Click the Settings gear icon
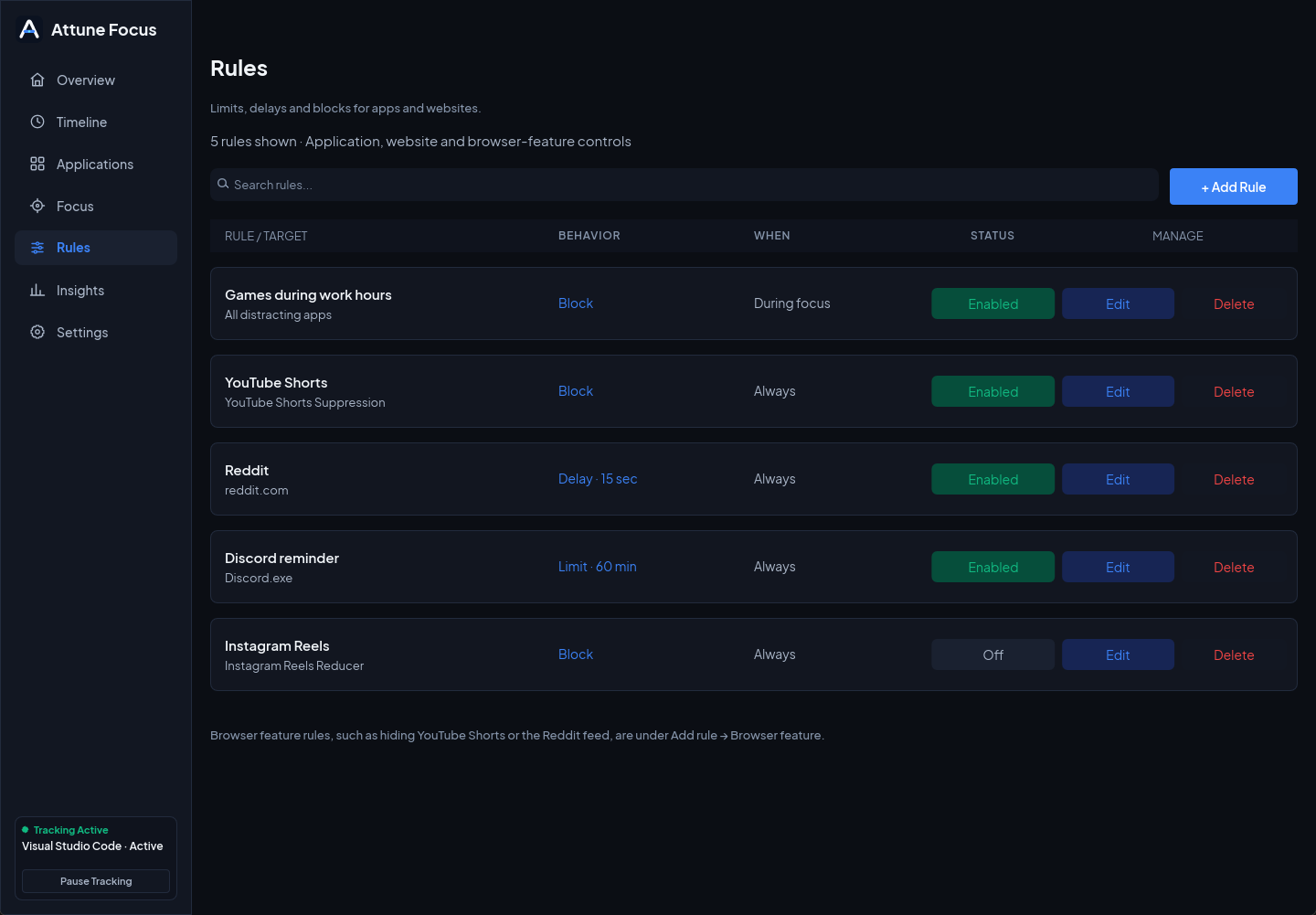 [37, 332]
